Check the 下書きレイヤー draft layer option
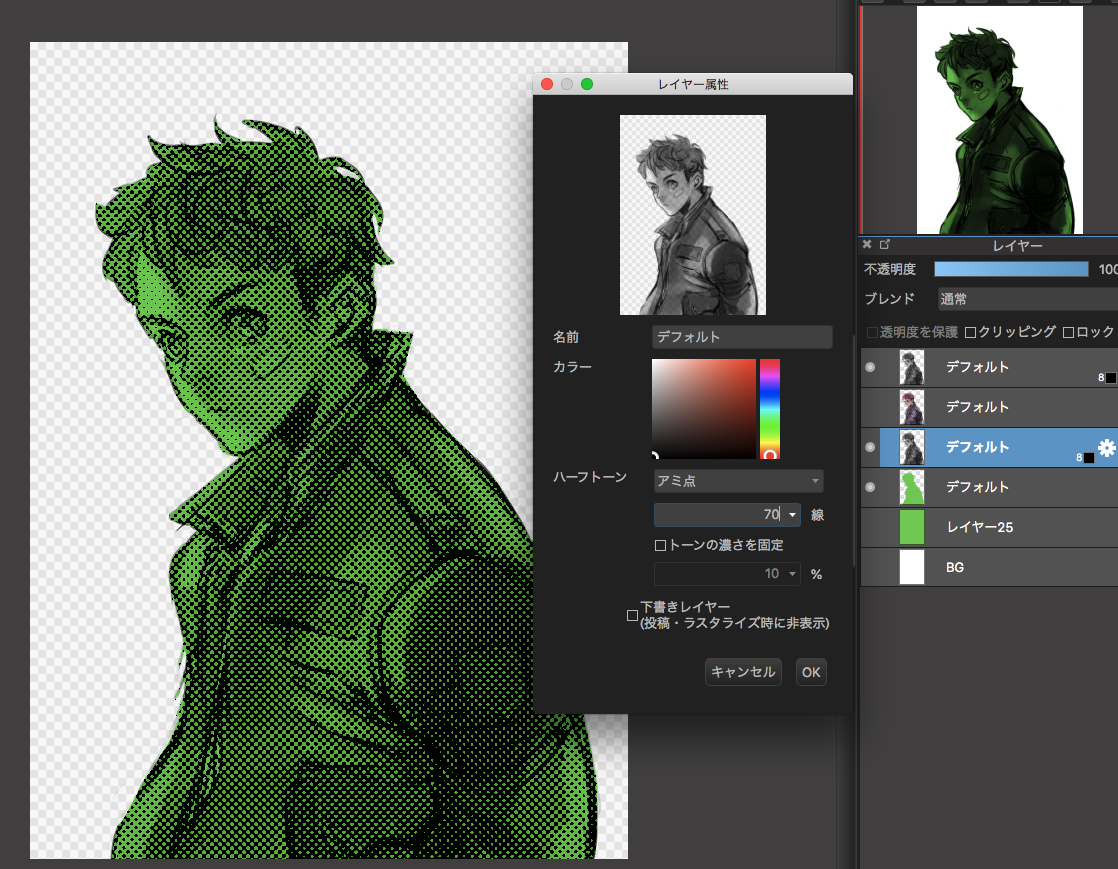 [632, 615]
